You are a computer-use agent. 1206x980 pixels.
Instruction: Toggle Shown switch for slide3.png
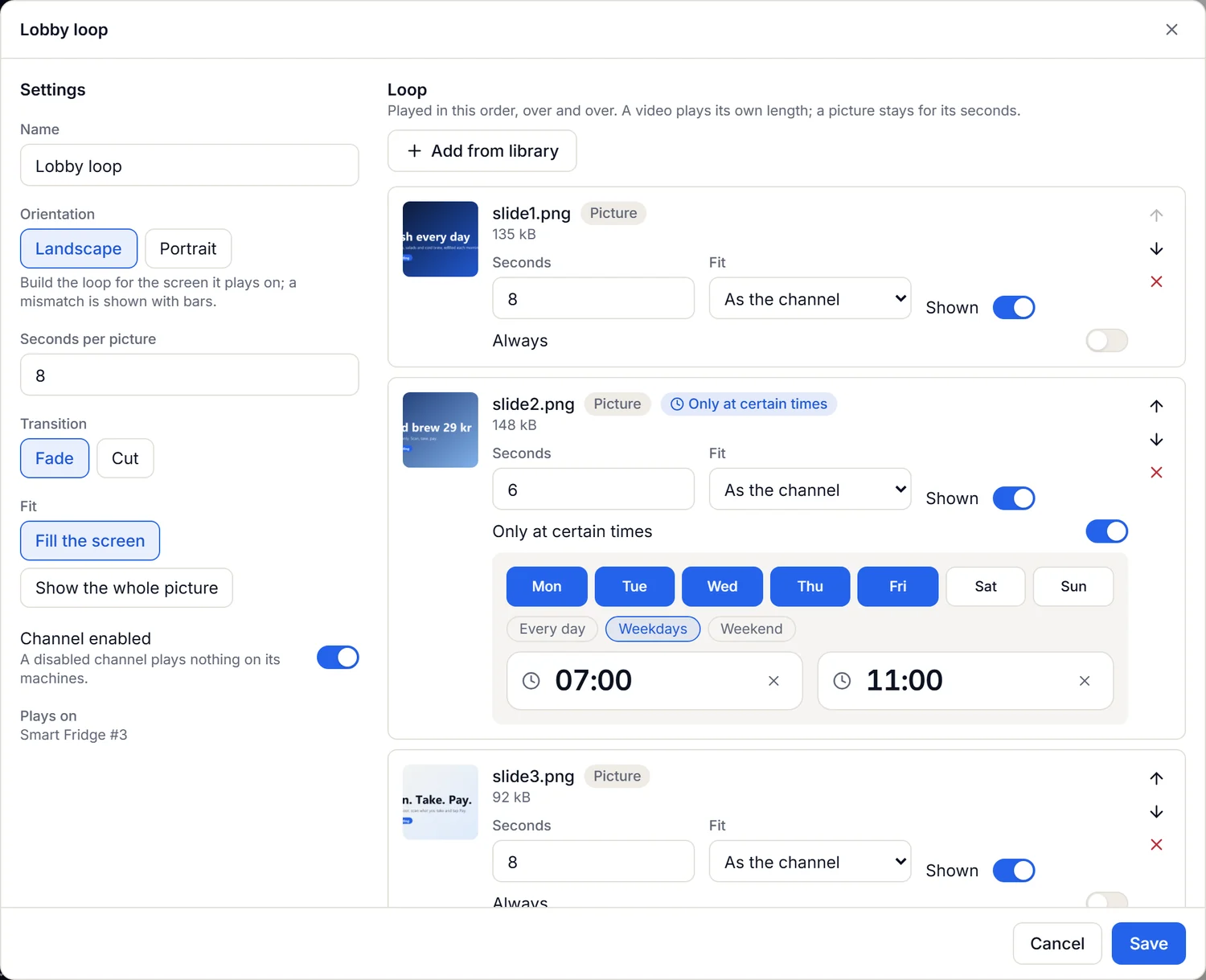point(1014,871)
